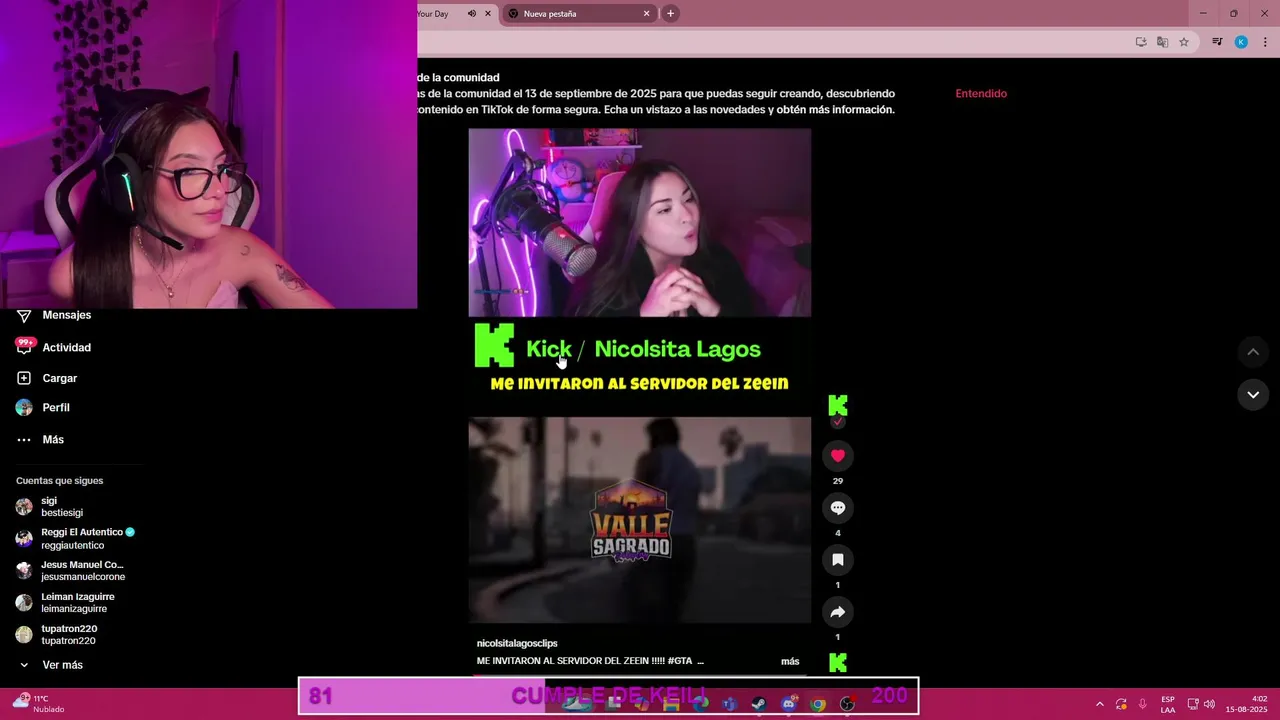Open the sound disc icon below share

tap(838, 662)
